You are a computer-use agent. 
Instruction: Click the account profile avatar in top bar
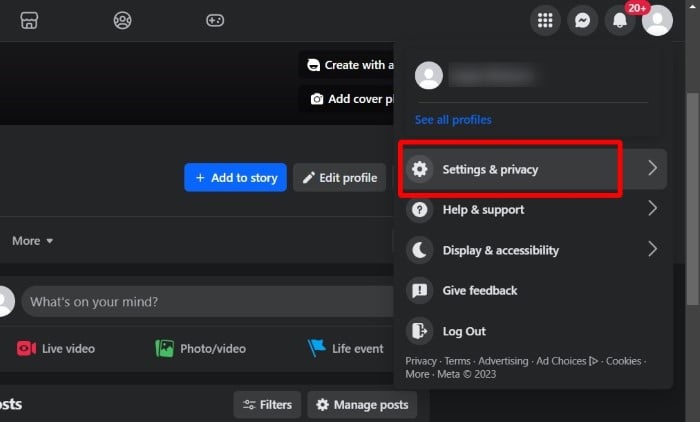click(657, 20)
